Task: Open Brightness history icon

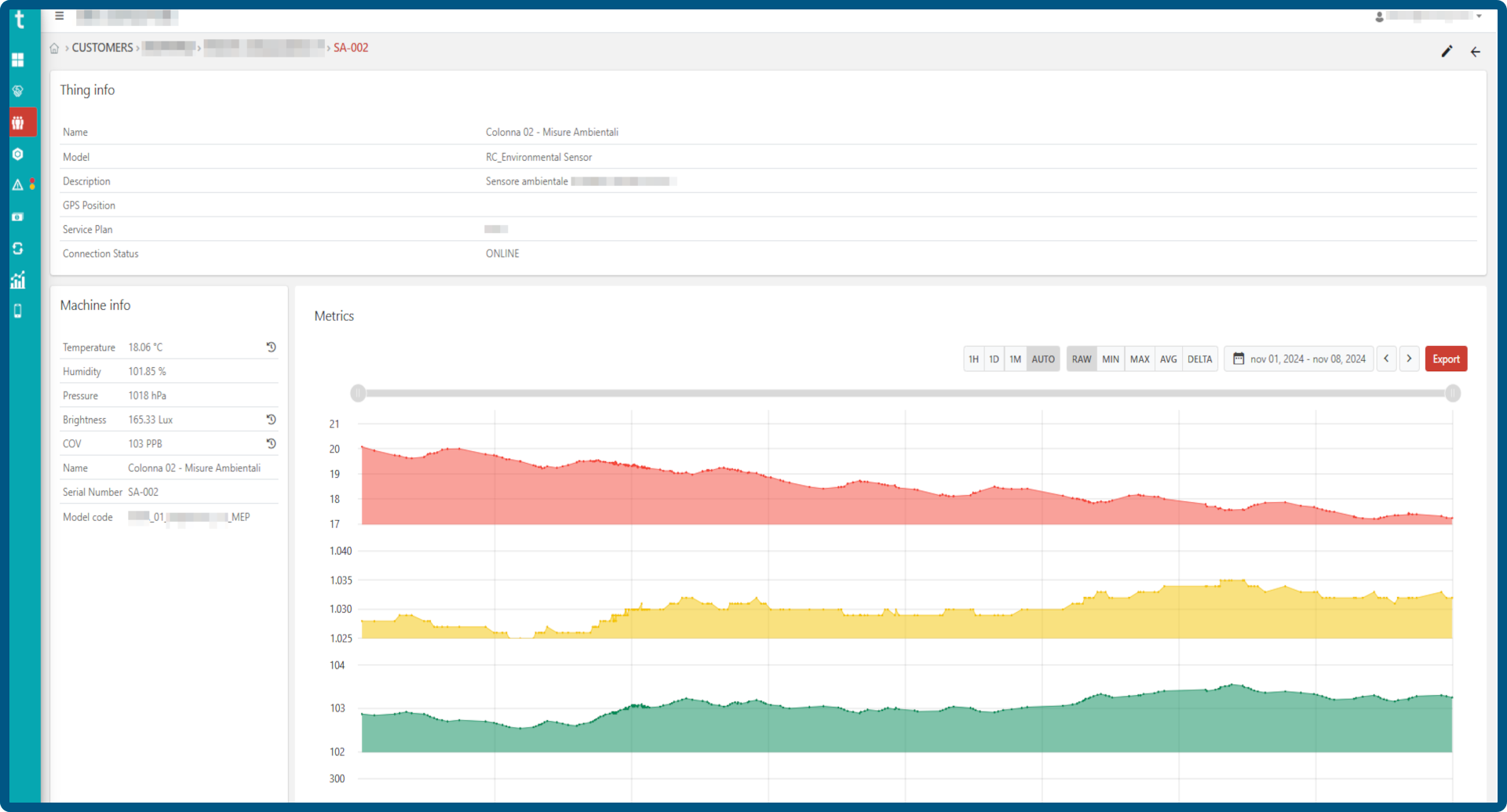Action: [x=271, y=420]
